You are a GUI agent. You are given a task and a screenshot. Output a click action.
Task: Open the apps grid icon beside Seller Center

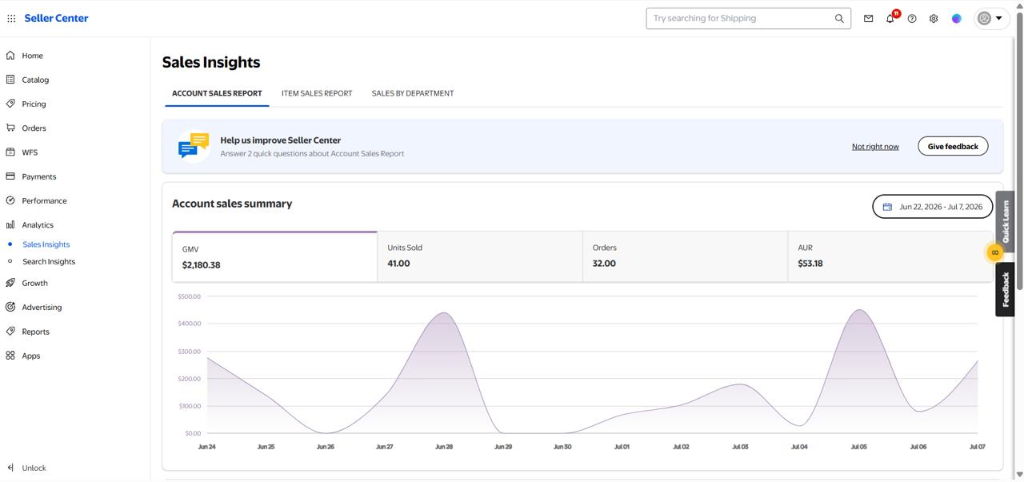pyautogui.click(x=11, y=19)
